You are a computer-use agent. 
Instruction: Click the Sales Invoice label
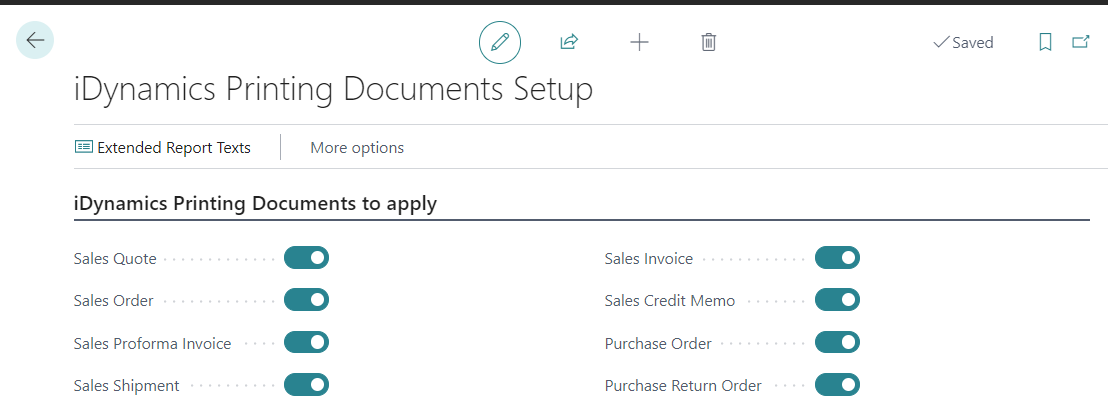649,259
